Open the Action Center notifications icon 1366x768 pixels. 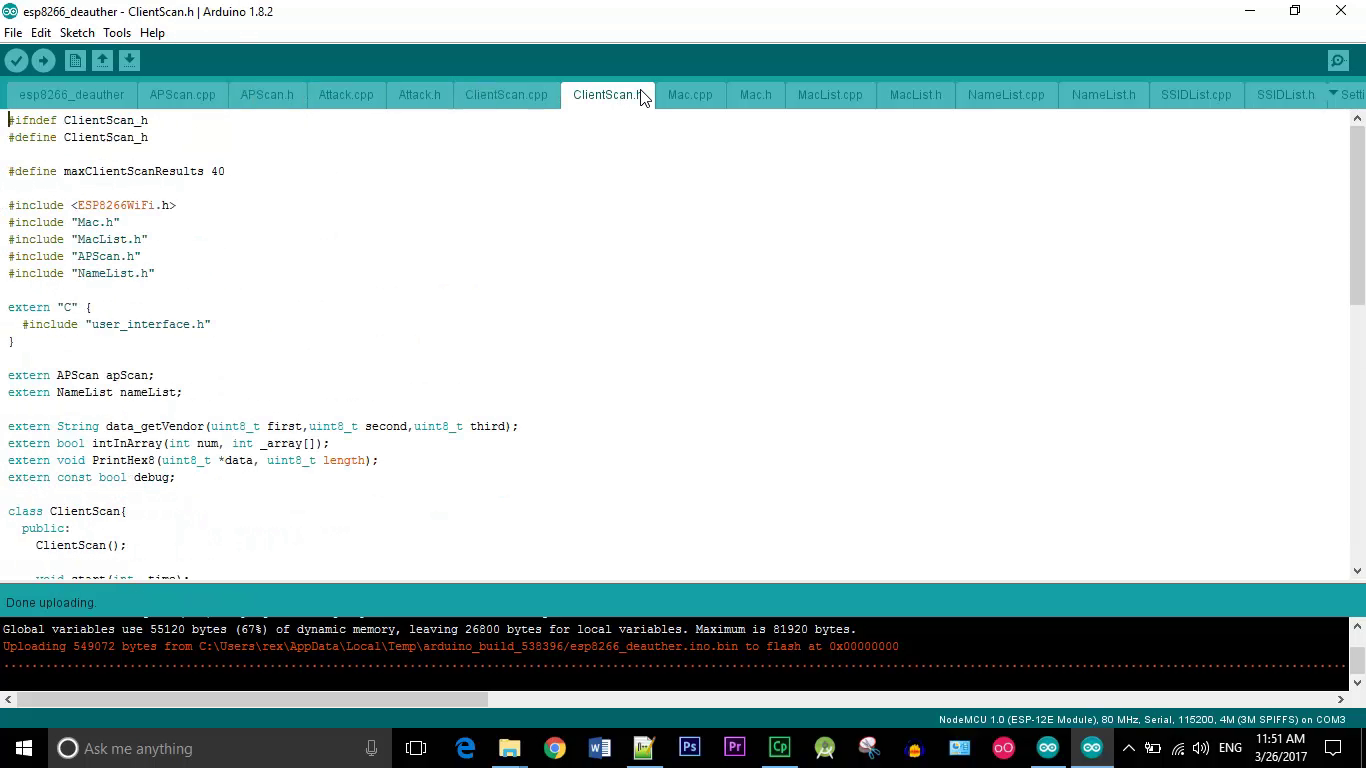click(x=1333, y=748)
